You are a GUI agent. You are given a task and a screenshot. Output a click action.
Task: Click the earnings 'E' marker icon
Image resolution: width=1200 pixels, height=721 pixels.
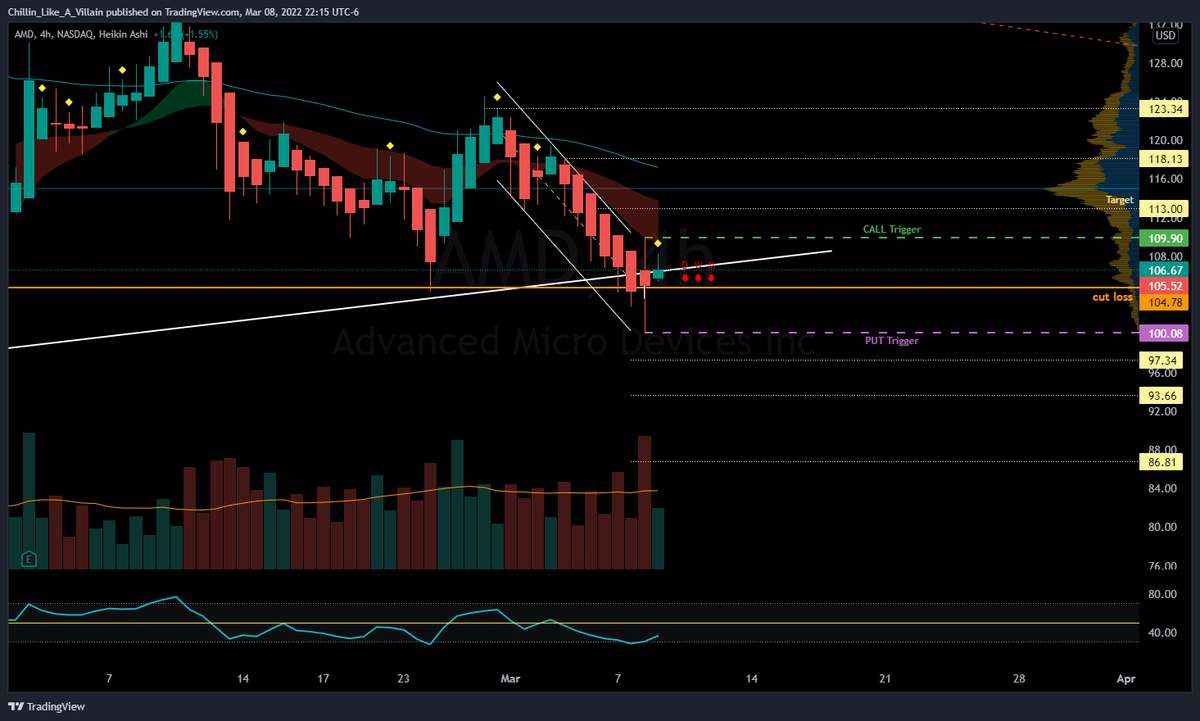[30, 558]
